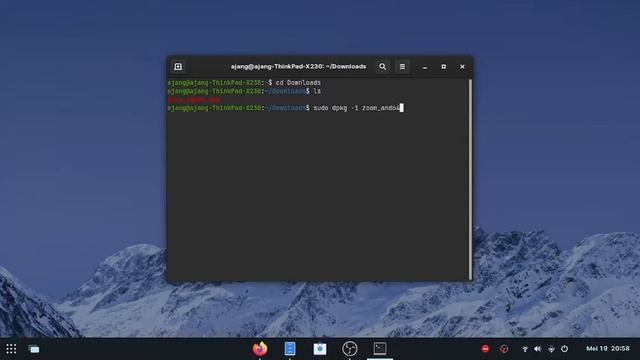
Task: Open the volume tray icon
Action: [x=538, y=349]
